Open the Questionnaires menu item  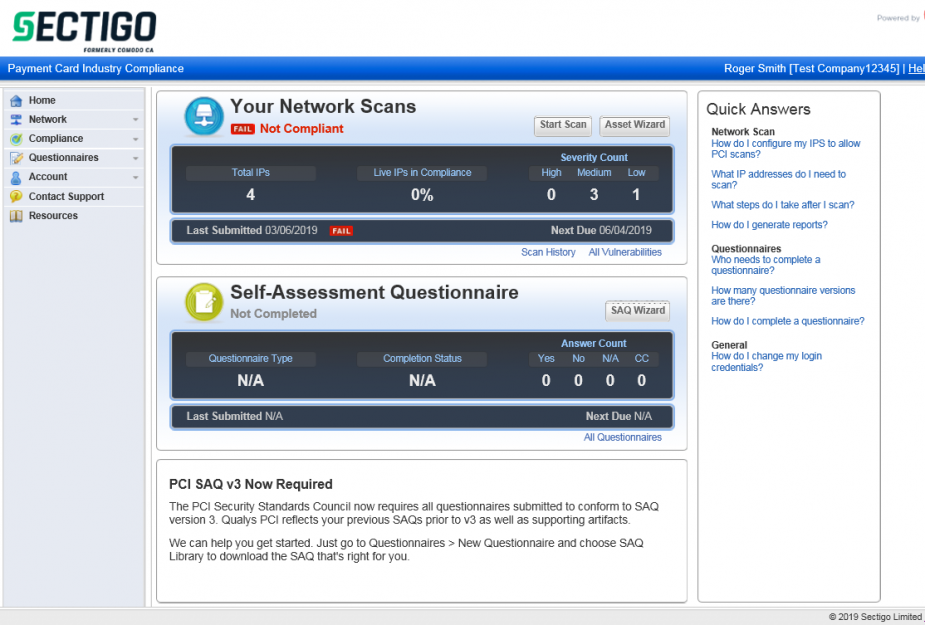tap(74, 158)
